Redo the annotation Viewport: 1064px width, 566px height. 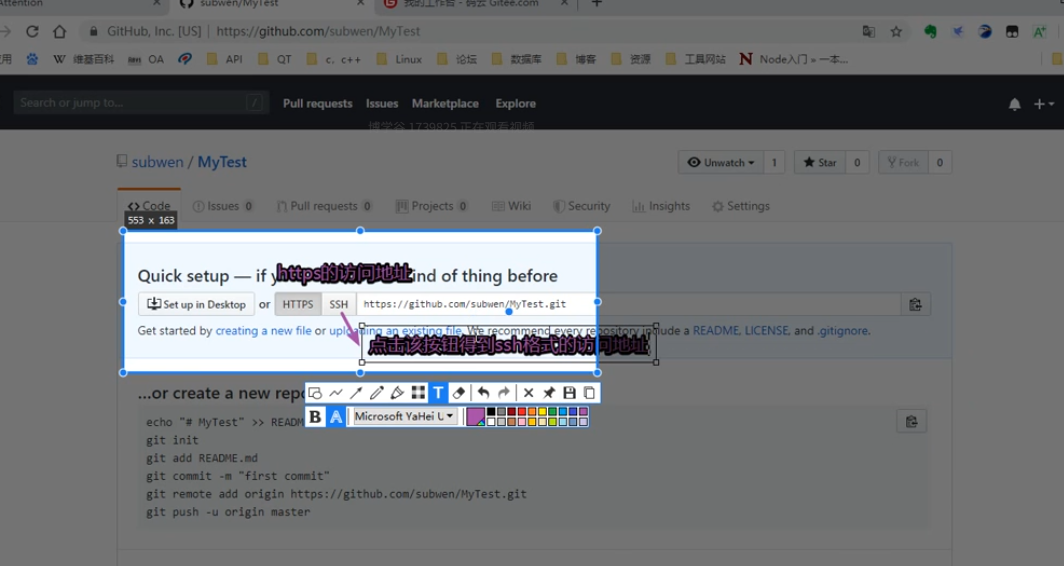click(x=504, y=393)
